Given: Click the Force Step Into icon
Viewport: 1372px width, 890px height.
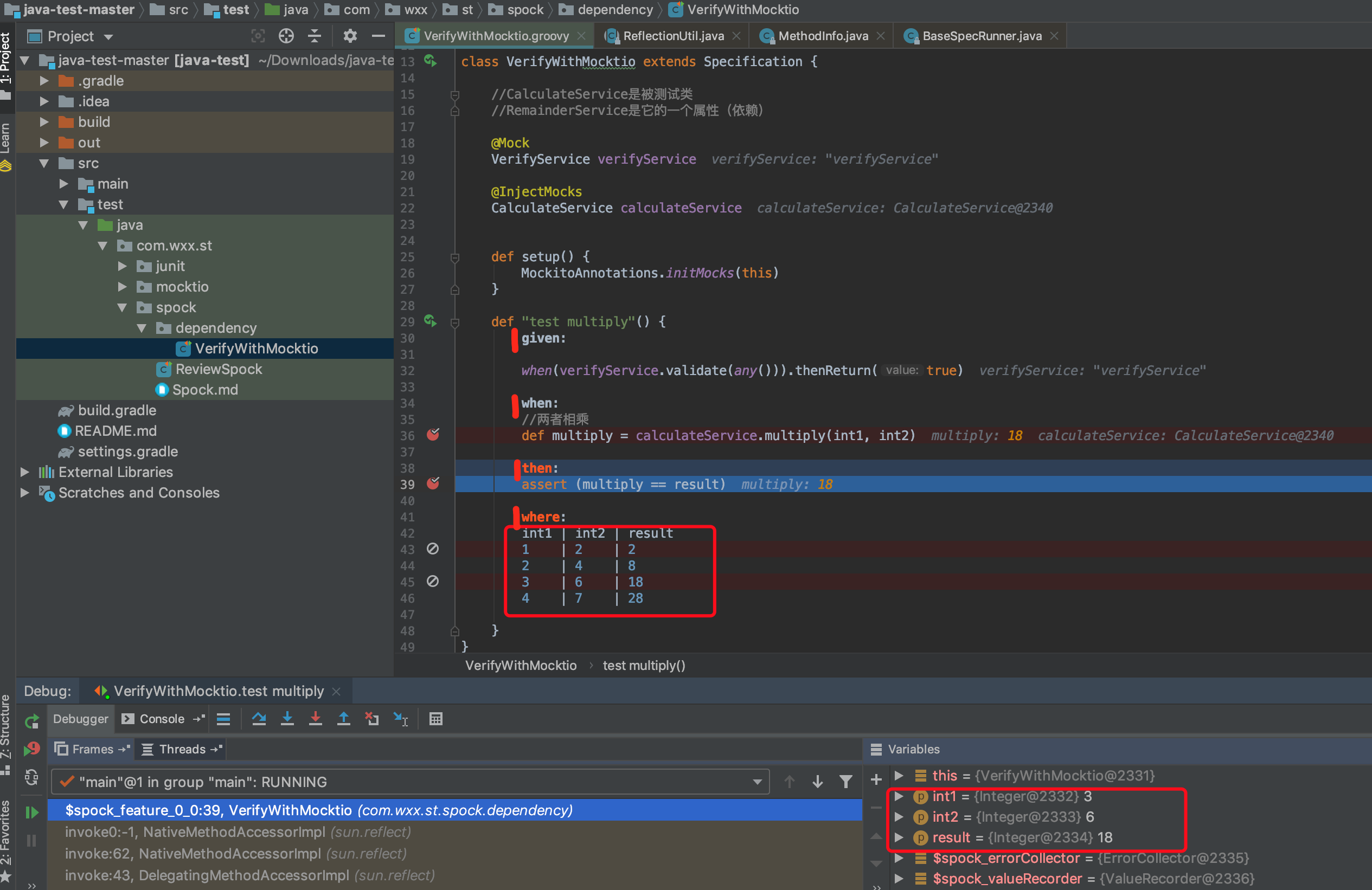Looking at the screenshot, I should [x=315, y=719].
